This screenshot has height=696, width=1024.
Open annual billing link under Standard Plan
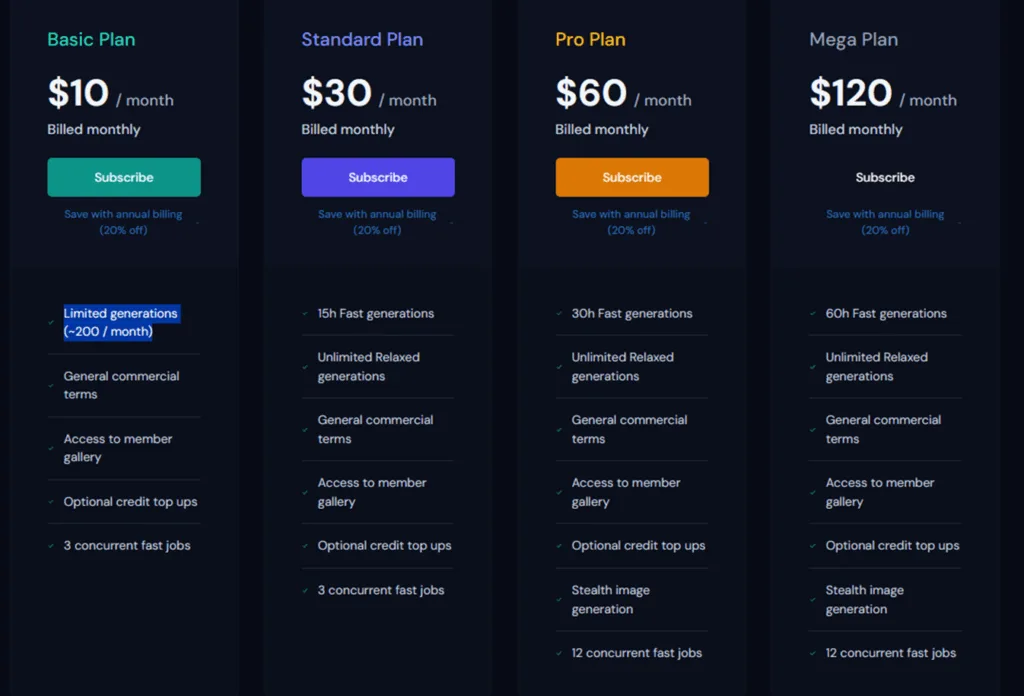point(377,222)
